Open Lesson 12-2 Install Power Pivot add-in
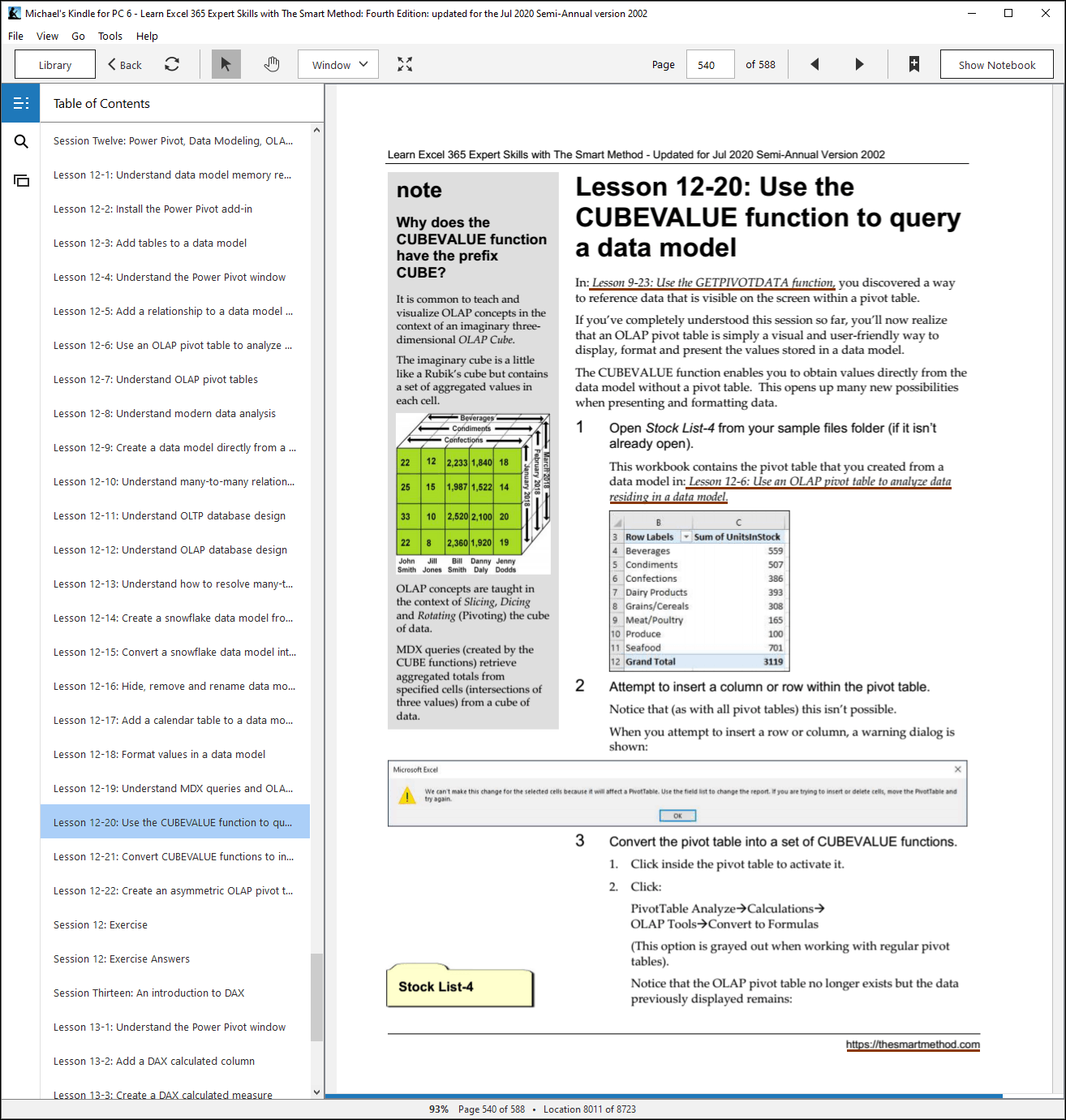Viewport: 1066px width, 1120px height. [x=175, y=209]
